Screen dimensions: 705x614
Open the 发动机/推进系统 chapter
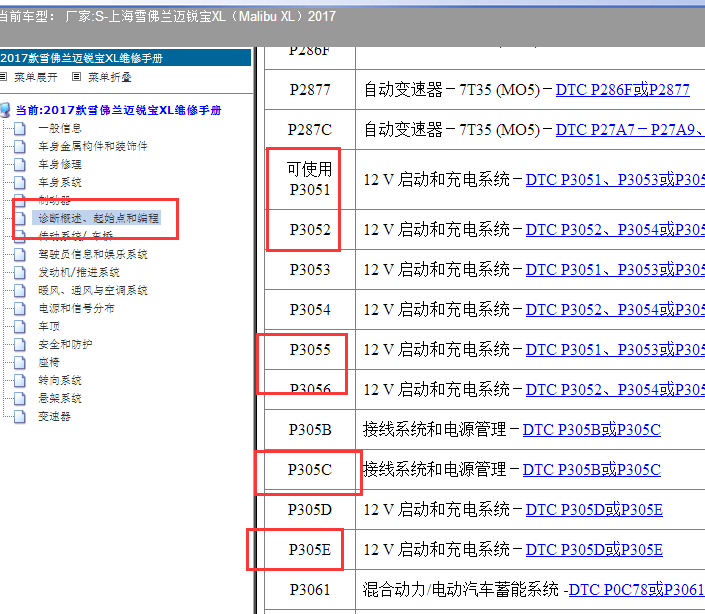pyautogui.click(x=79, y=272)
